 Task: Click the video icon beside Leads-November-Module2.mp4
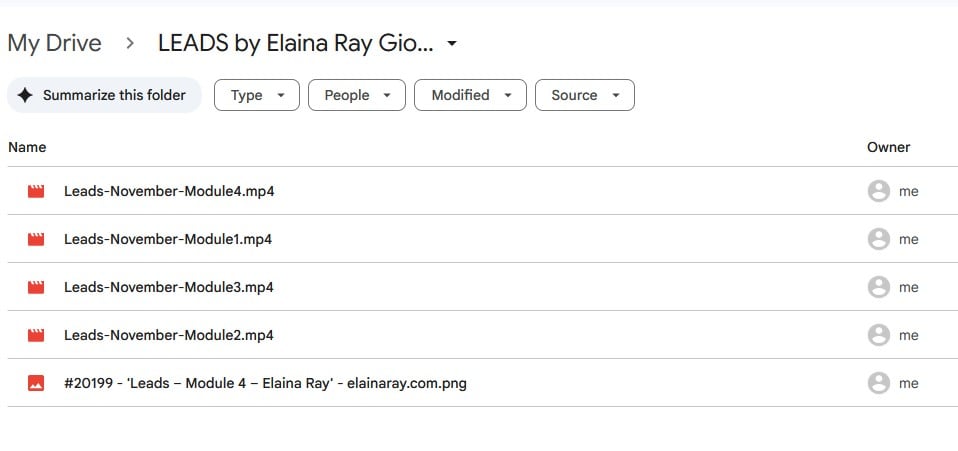pos(36,335)
